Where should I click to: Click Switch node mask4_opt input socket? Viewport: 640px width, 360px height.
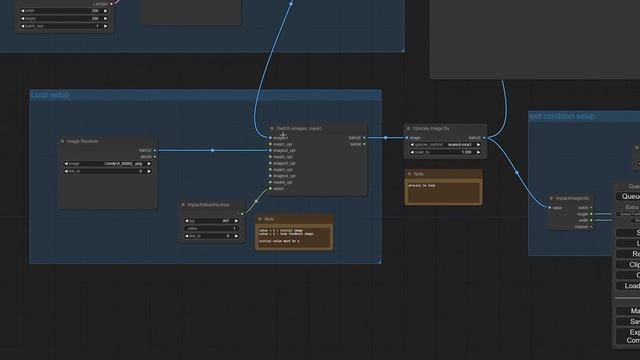click(270, 182)
